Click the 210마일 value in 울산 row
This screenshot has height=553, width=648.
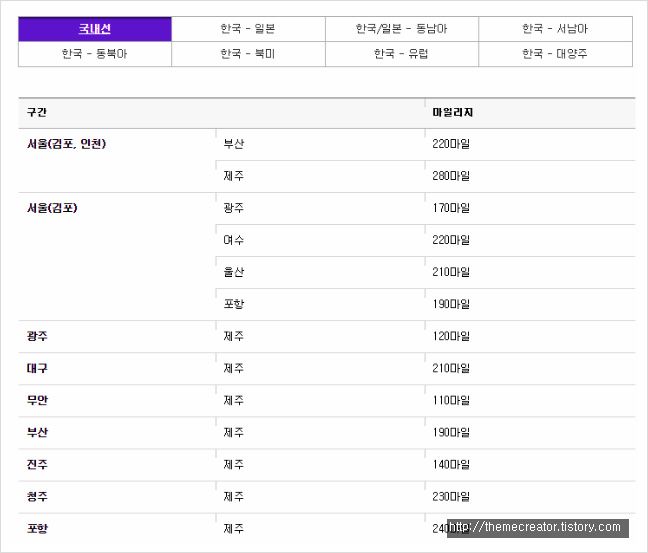(x=451, y=272)
